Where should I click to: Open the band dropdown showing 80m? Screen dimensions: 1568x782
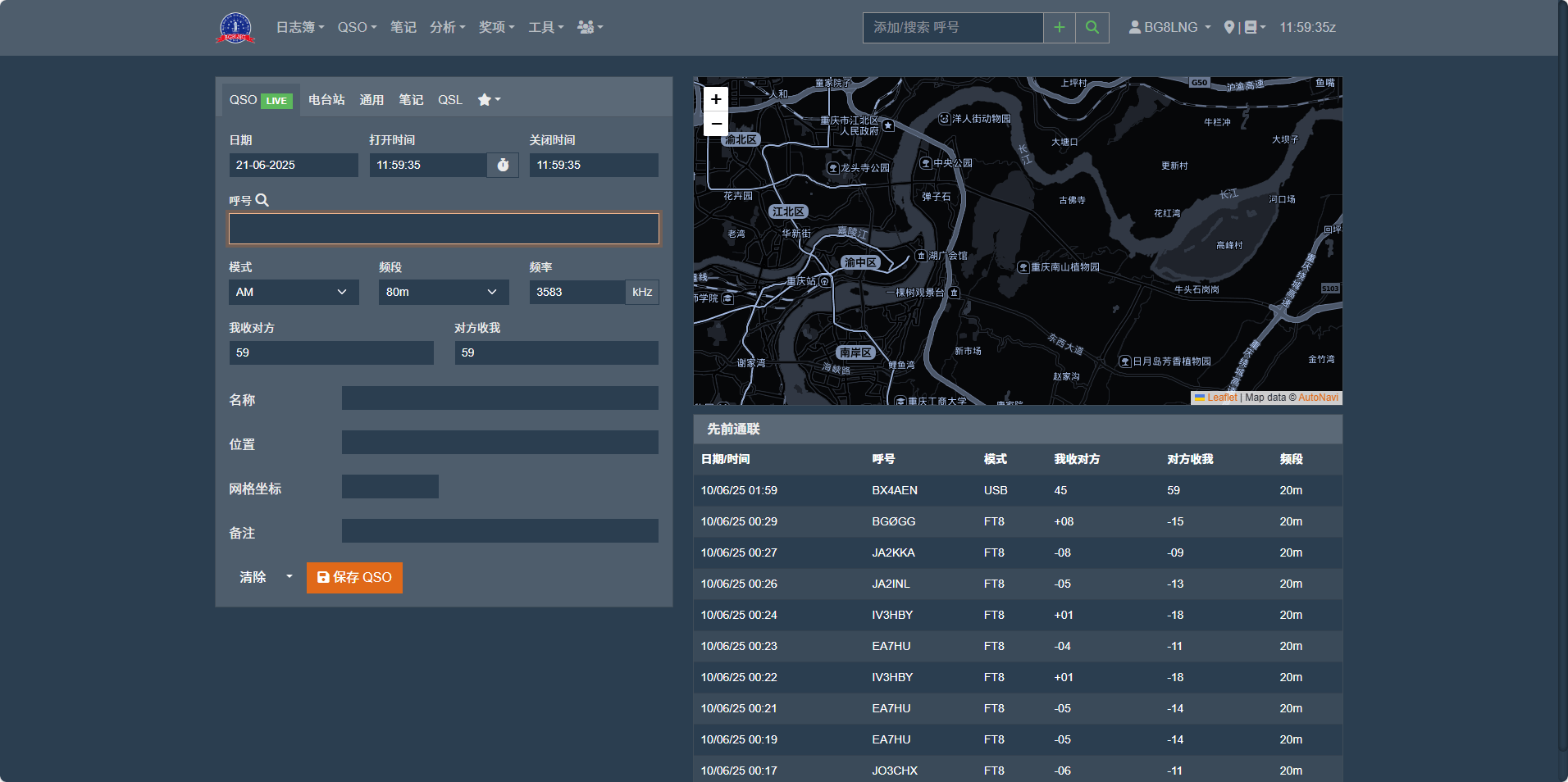pyautogui.click(x=444, y=292)
